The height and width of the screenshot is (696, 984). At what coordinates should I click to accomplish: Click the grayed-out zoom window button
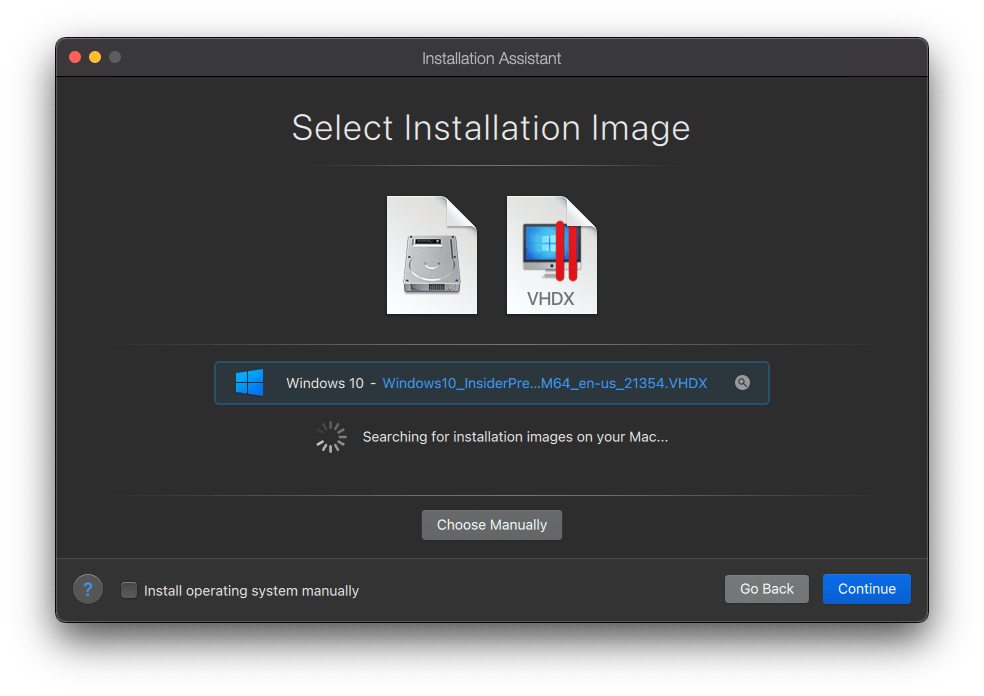coord(115,58)
